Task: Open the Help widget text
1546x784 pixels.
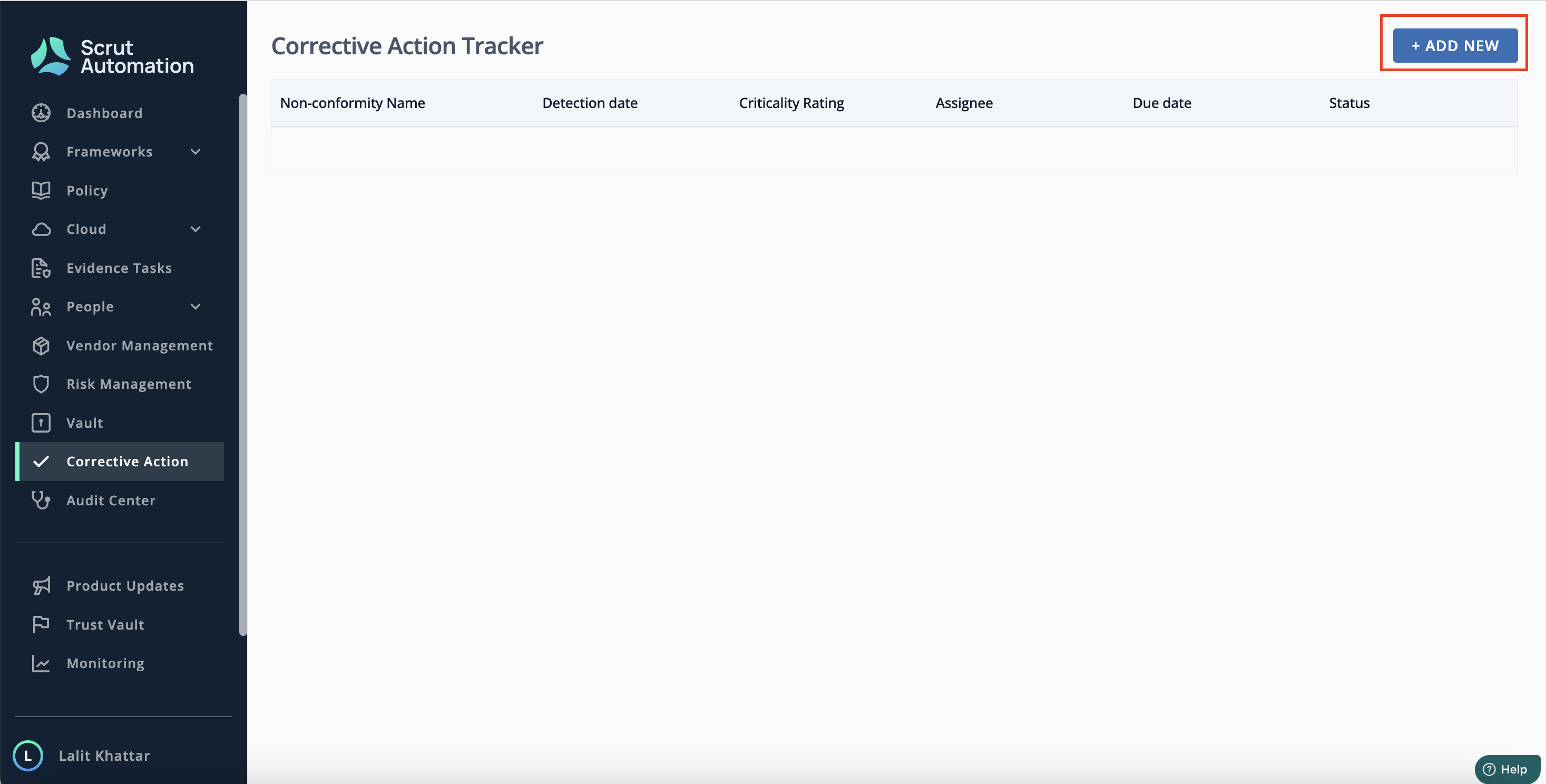Action: click(1513, 770)
